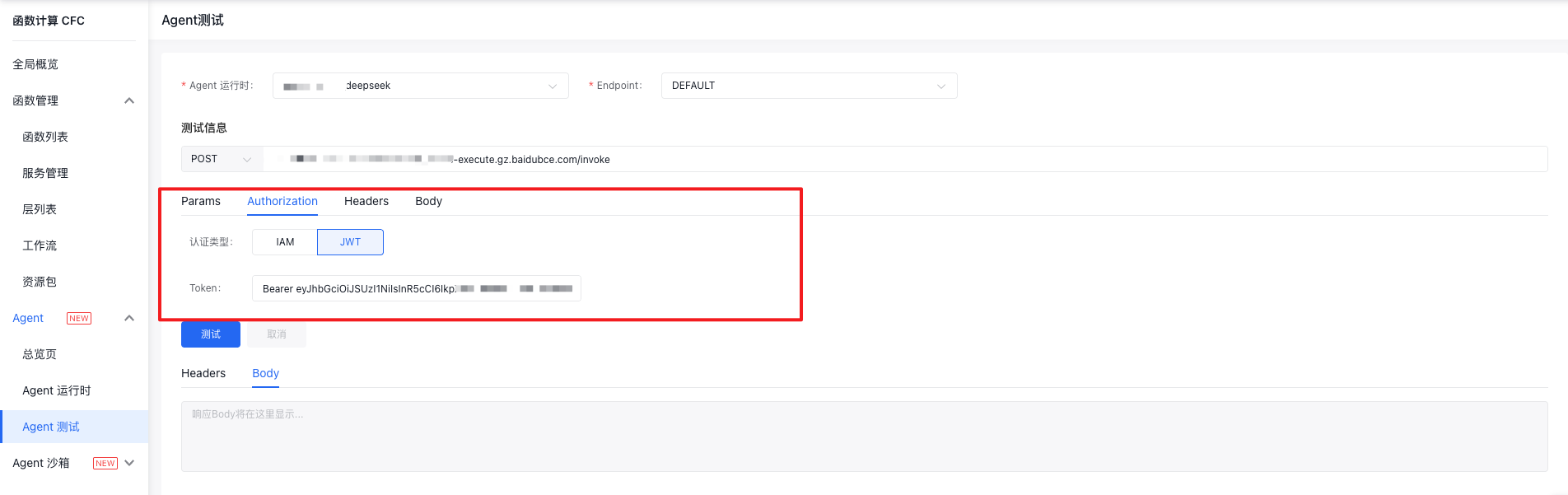
Task: Open the request Body tab
Action: coord(428,201)
